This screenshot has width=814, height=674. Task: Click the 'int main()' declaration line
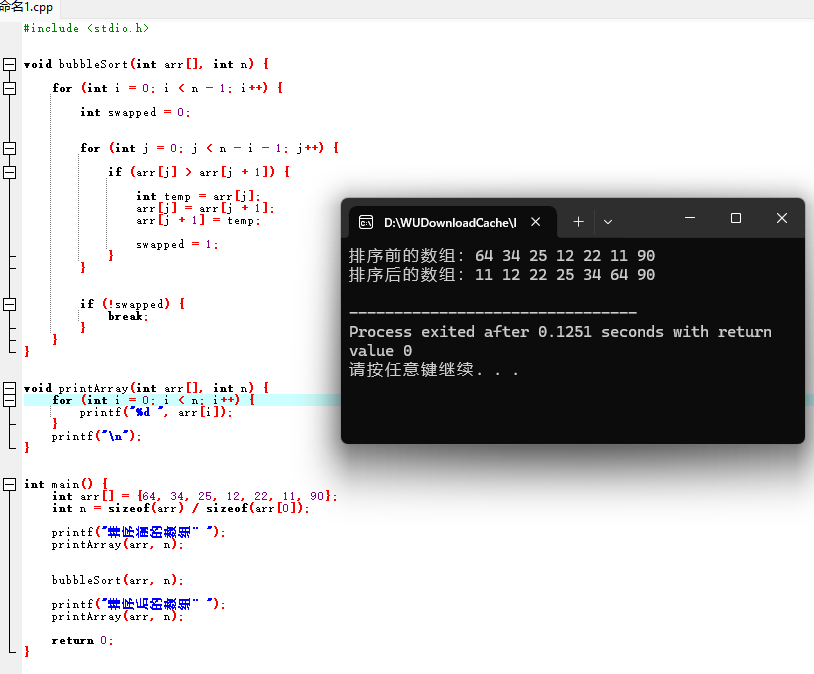point(66,484)
